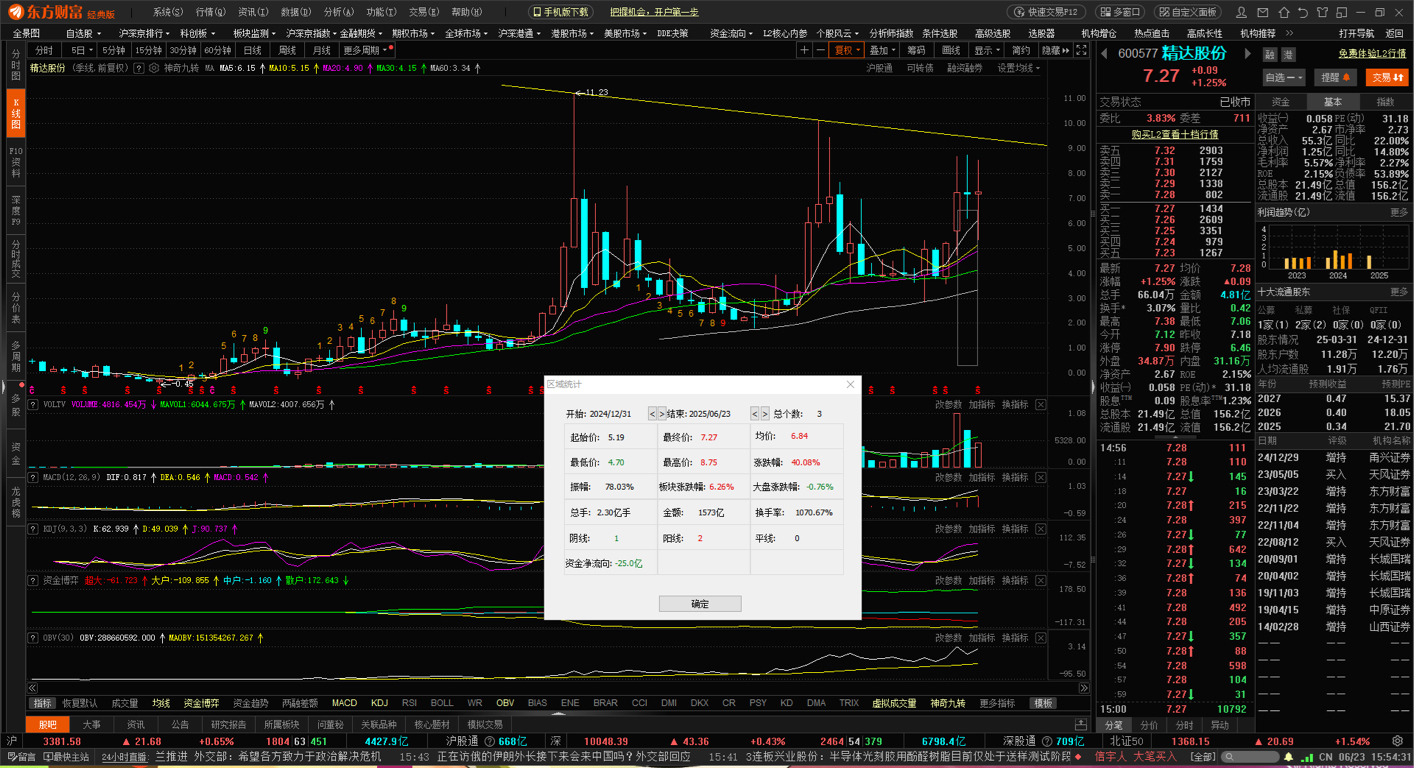
Task: Close the OBV indicator panel
Action: tap(1041, 637)
